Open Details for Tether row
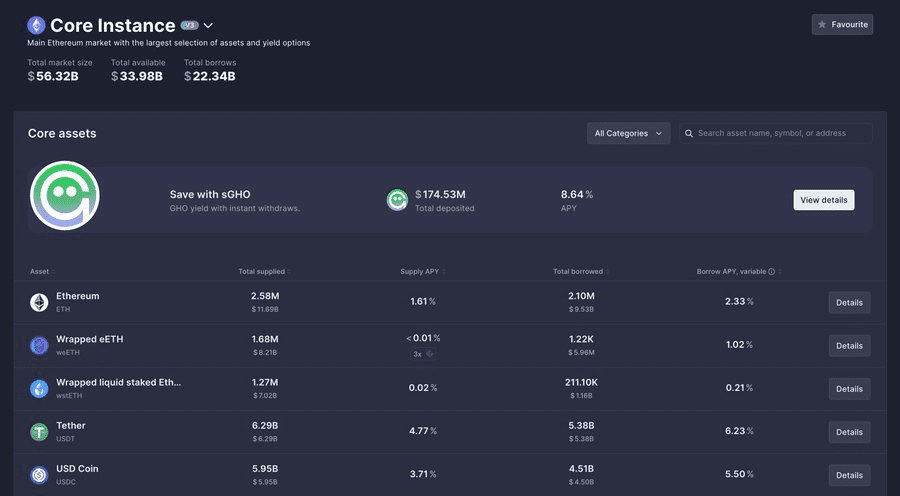Viewport: 900px width, 496px height. (x=849, y=432)
